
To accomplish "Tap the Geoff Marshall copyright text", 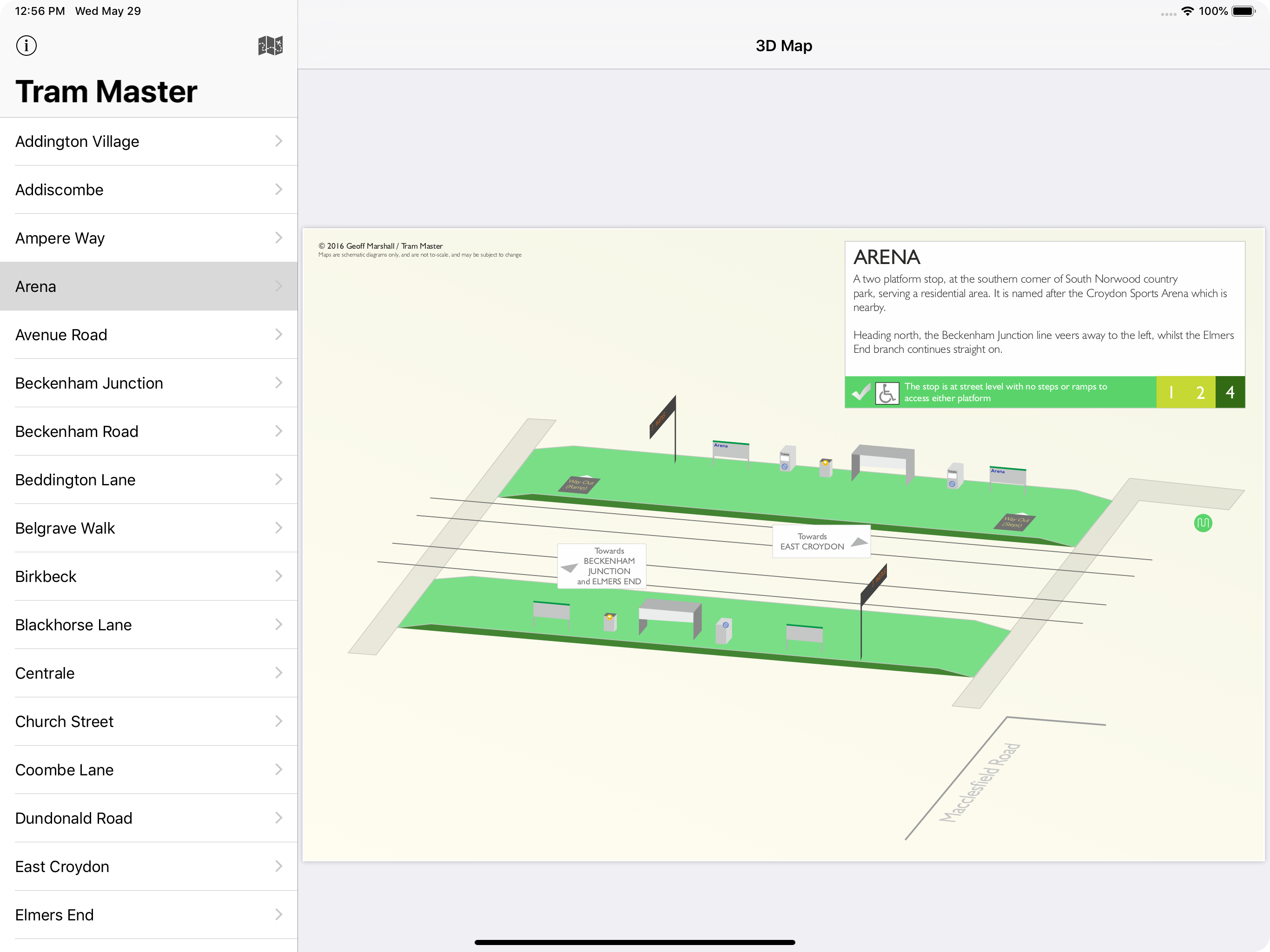I will (381, 246).
